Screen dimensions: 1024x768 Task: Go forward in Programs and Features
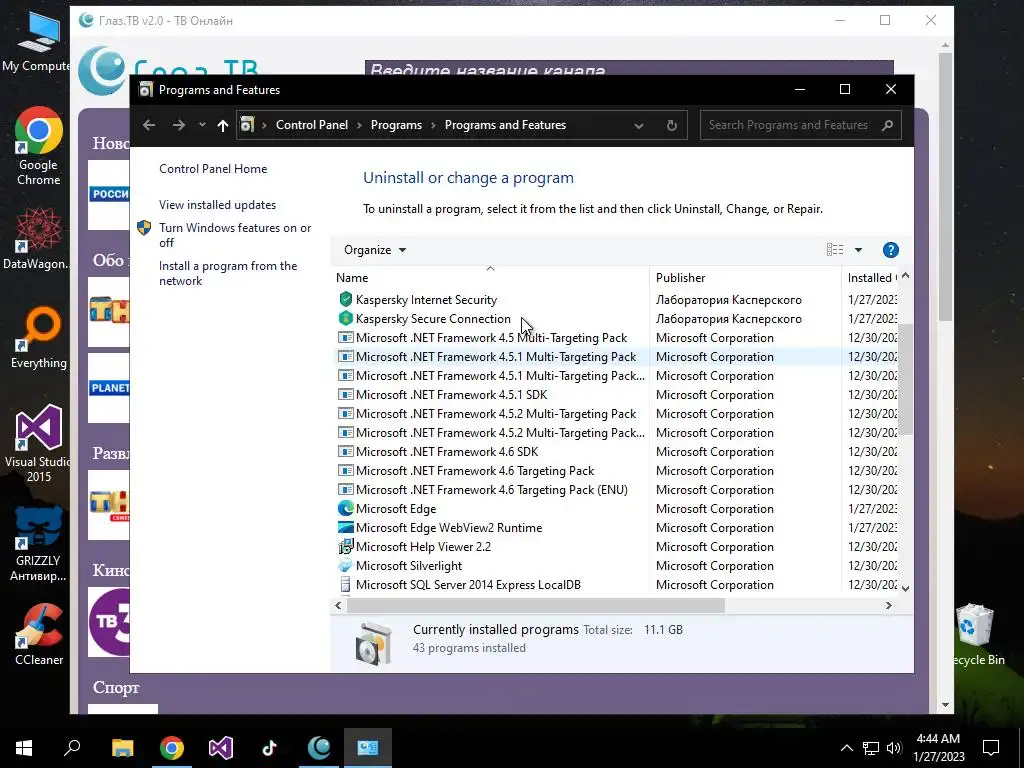178,125
